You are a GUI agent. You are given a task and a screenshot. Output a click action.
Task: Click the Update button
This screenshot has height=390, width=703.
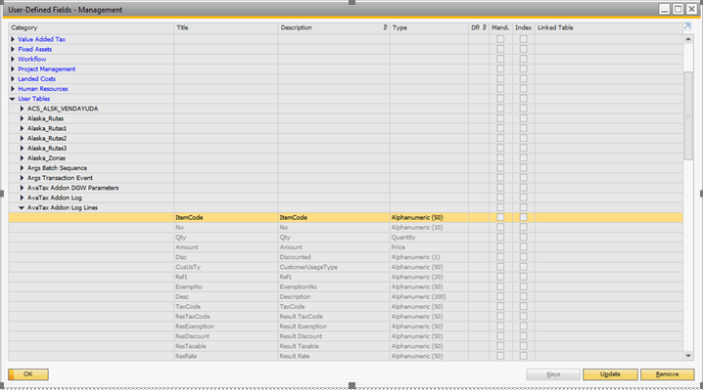click(x=610, y=374)
